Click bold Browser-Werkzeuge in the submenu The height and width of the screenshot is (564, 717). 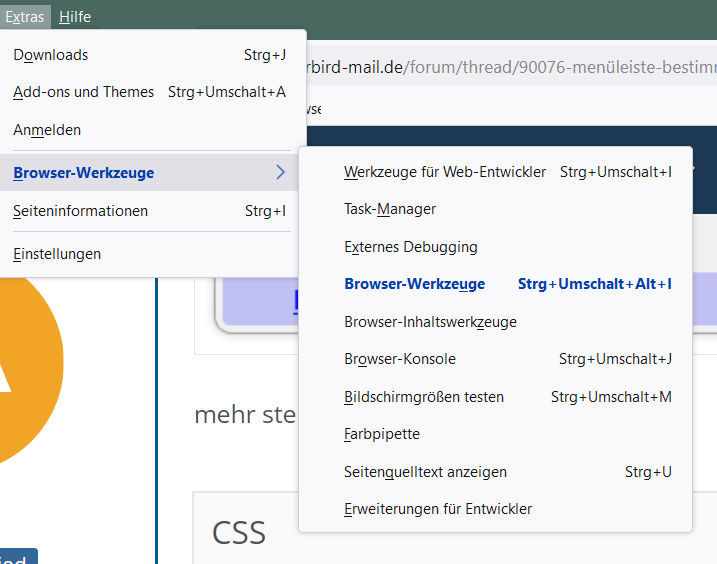[415, 284]
